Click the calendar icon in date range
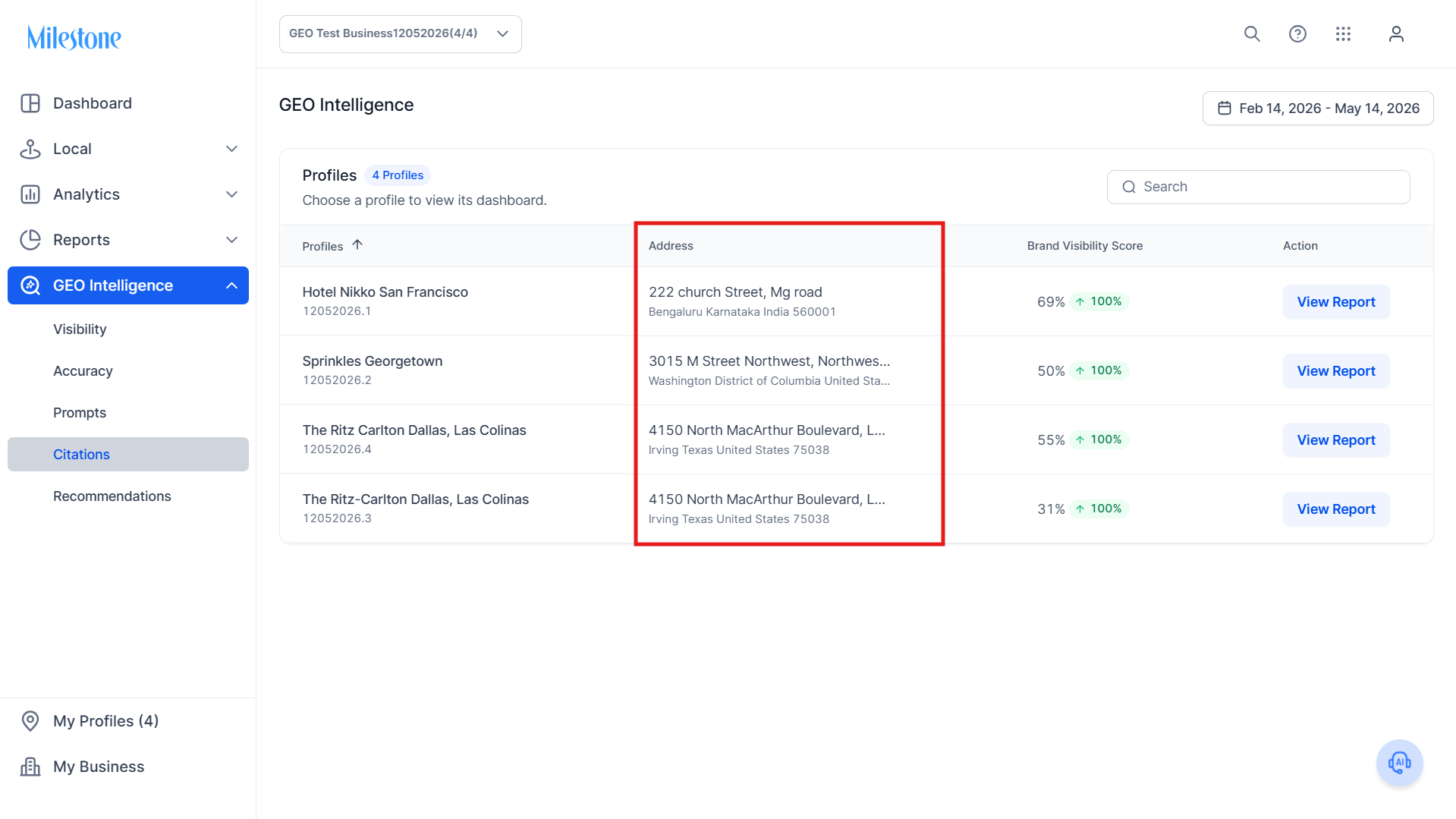The width and height of the screenshot is (1456, 819). coord(1225,109)
